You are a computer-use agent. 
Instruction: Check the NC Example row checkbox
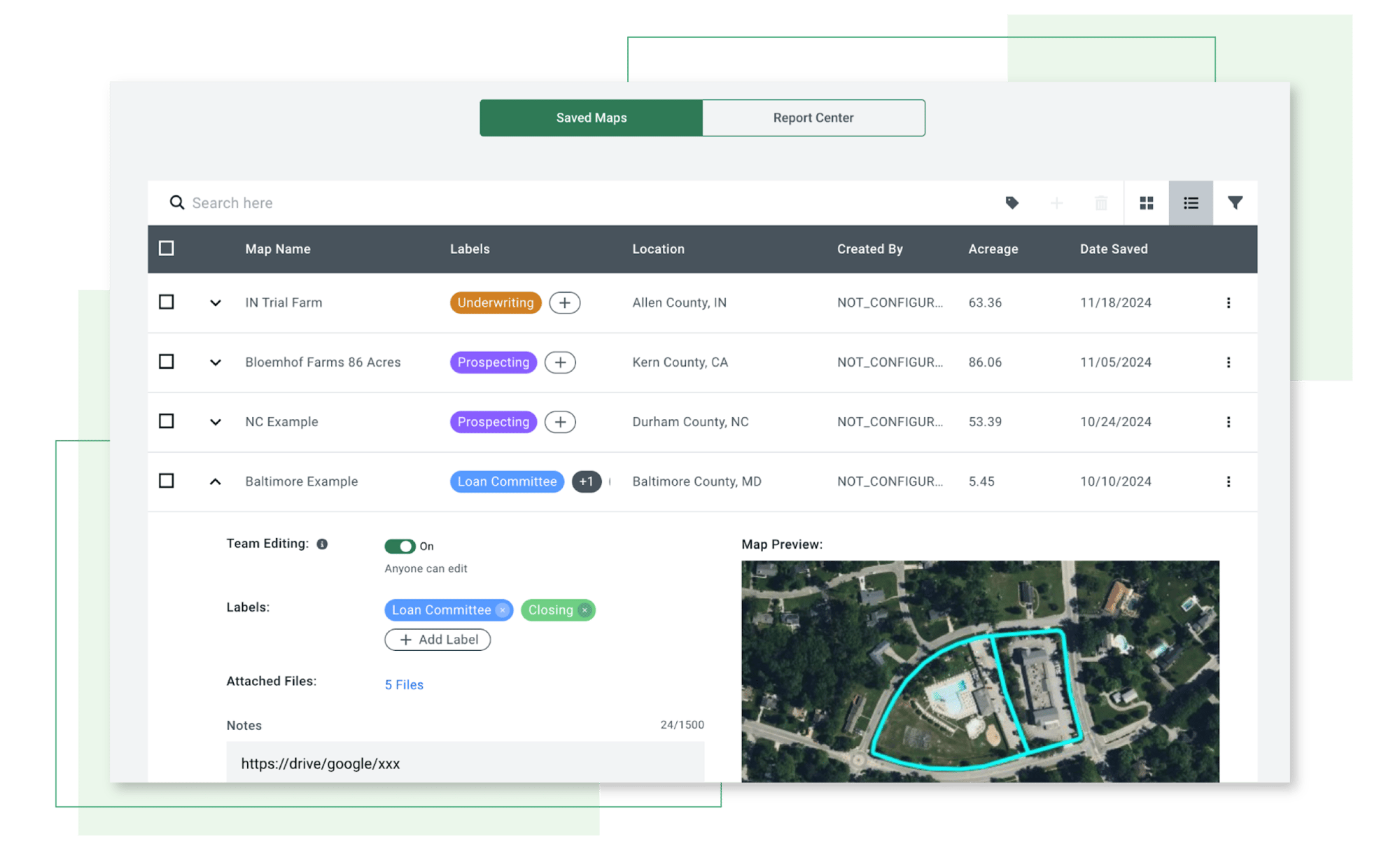[167, 421]
